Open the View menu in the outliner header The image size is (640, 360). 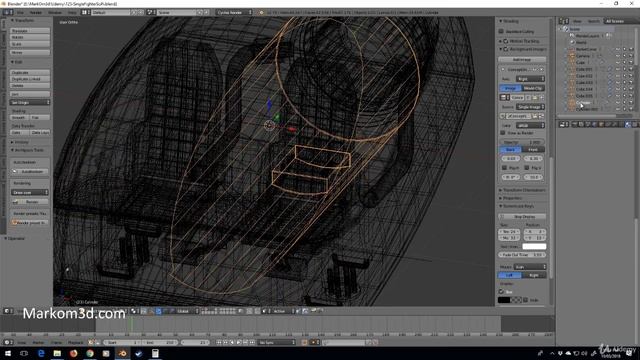pyautogui.click(x=577, y=21)
